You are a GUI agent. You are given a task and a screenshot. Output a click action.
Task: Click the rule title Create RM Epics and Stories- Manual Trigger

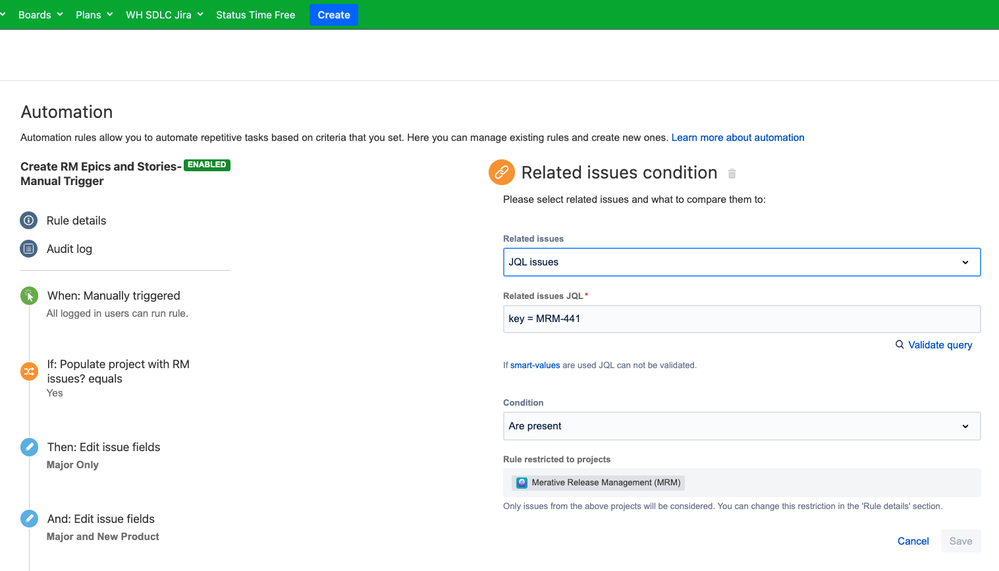coord(101,173)
